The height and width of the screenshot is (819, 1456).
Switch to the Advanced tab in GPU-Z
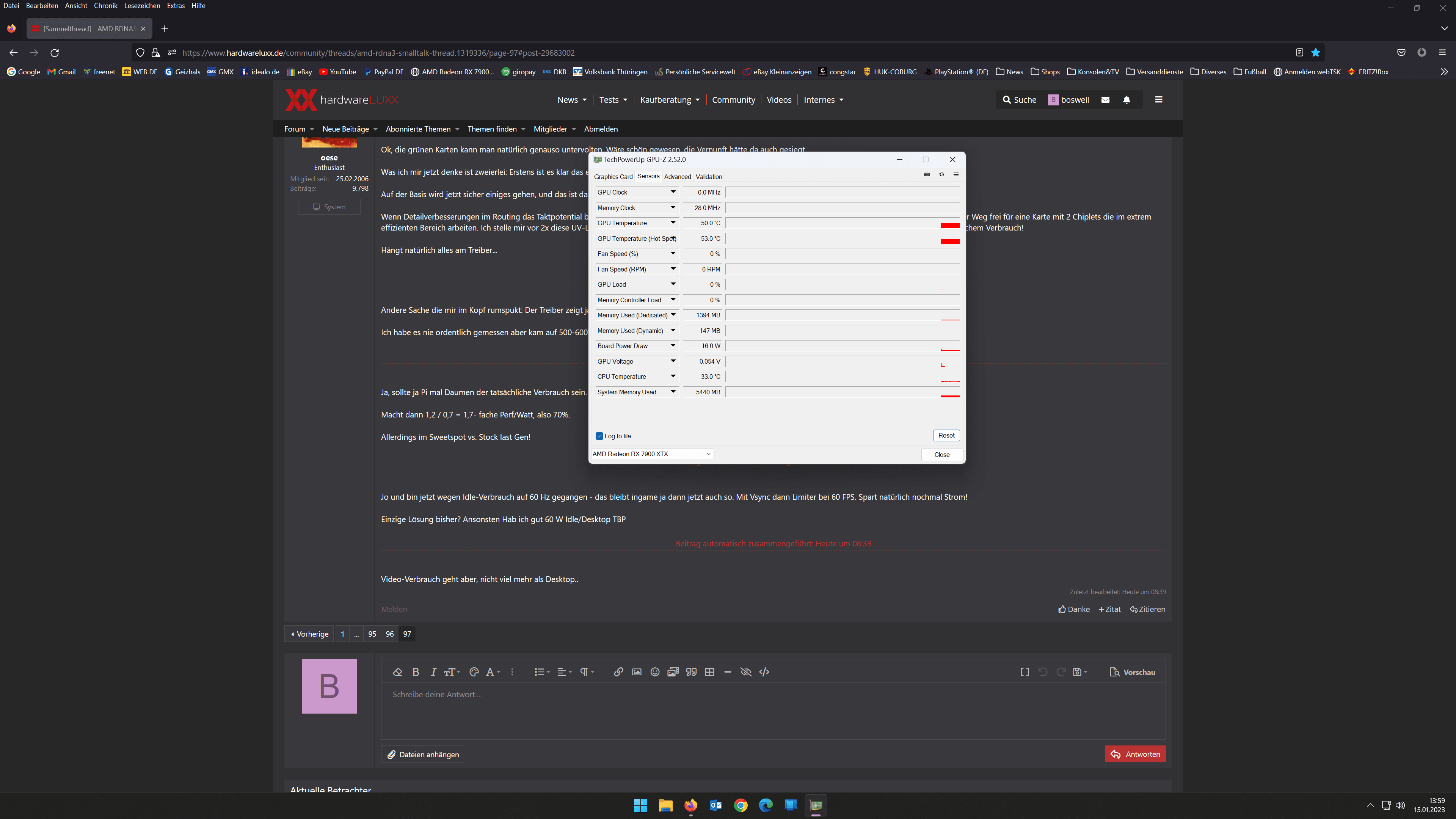click(677, 176)
